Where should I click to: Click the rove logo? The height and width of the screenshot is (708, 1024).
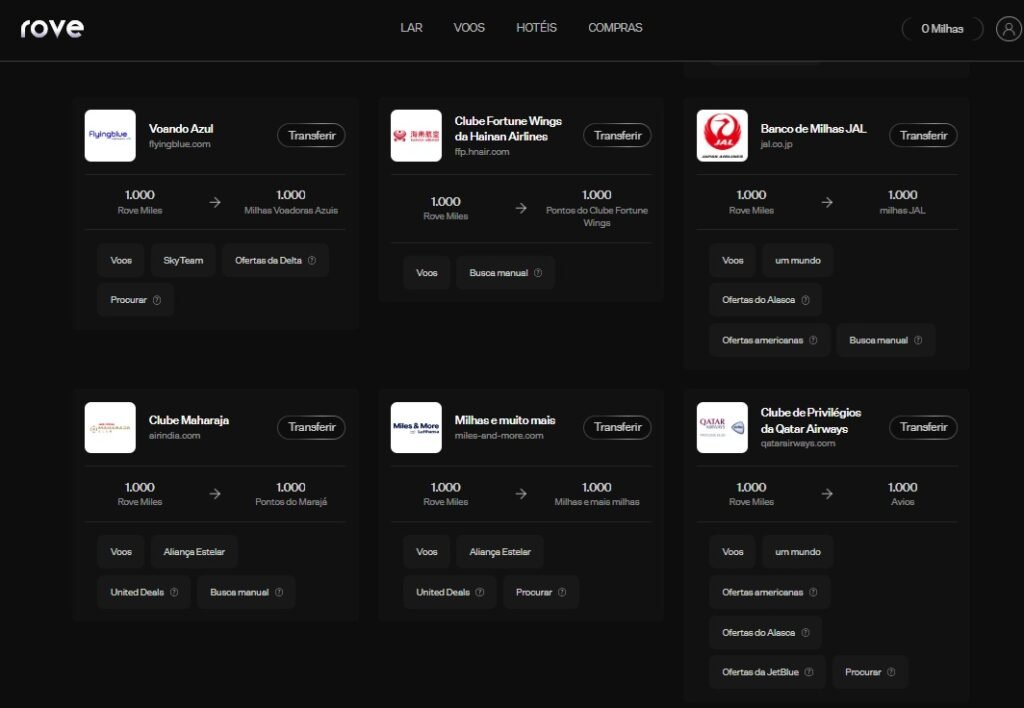click(x=52, y=28)
